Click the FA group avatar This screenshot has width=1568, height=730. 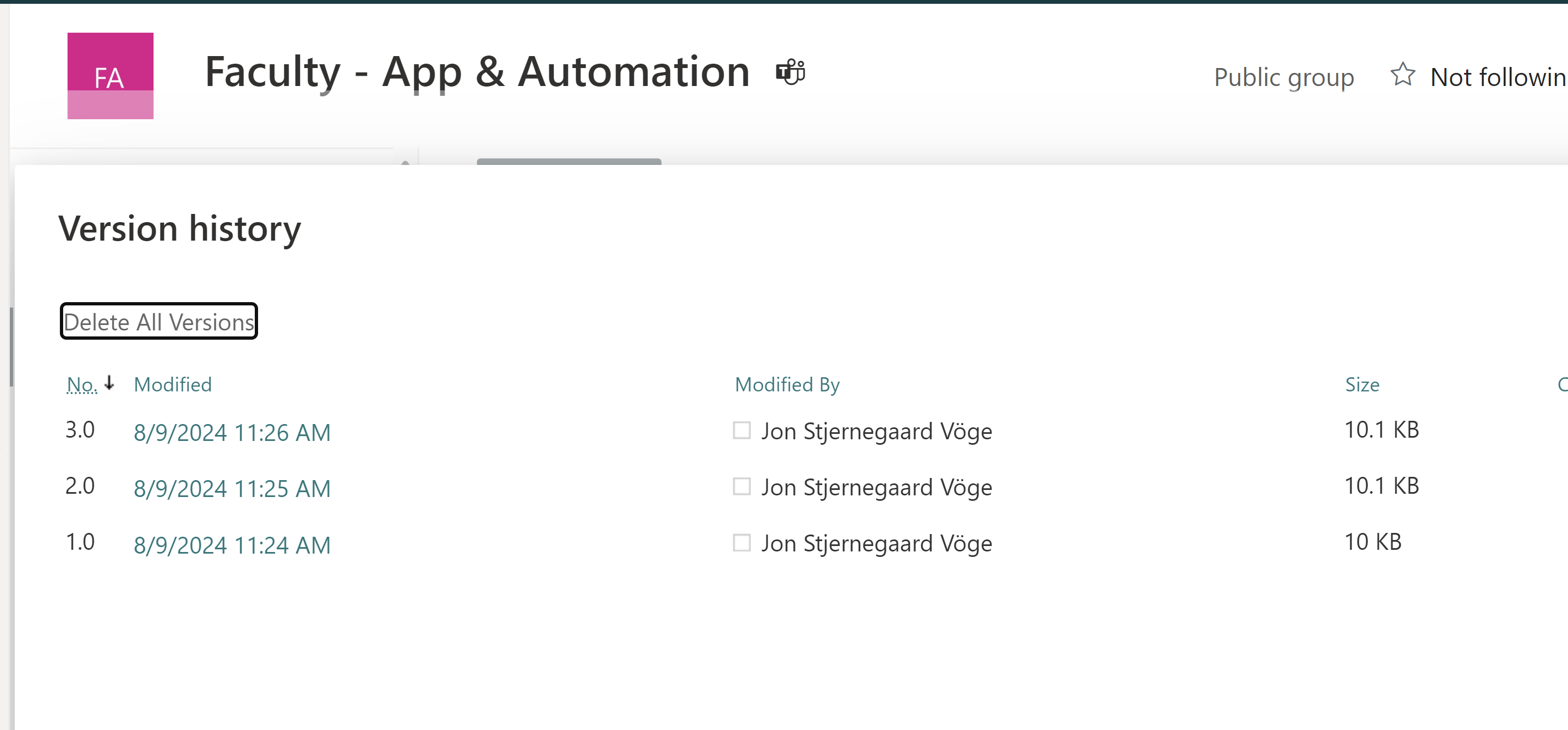click(110, 75)
